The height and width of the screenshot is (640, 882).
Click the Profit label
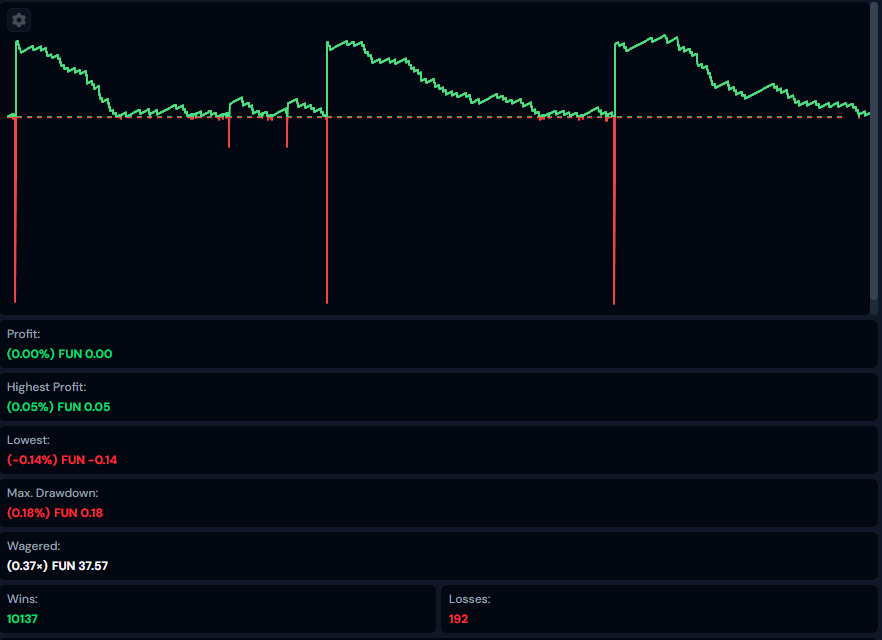coord(24,334)
